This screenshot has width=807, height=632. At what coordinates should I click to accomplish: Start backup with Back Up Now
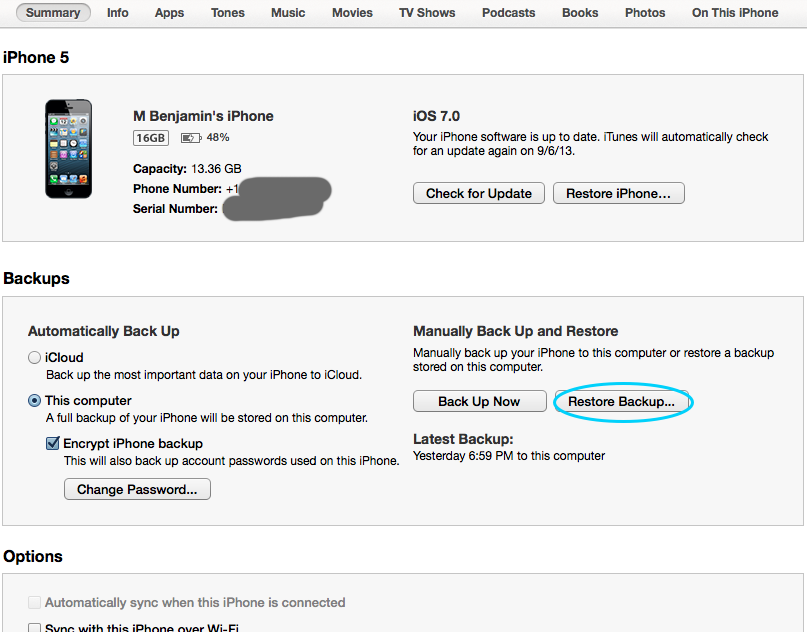coord(480,401)
